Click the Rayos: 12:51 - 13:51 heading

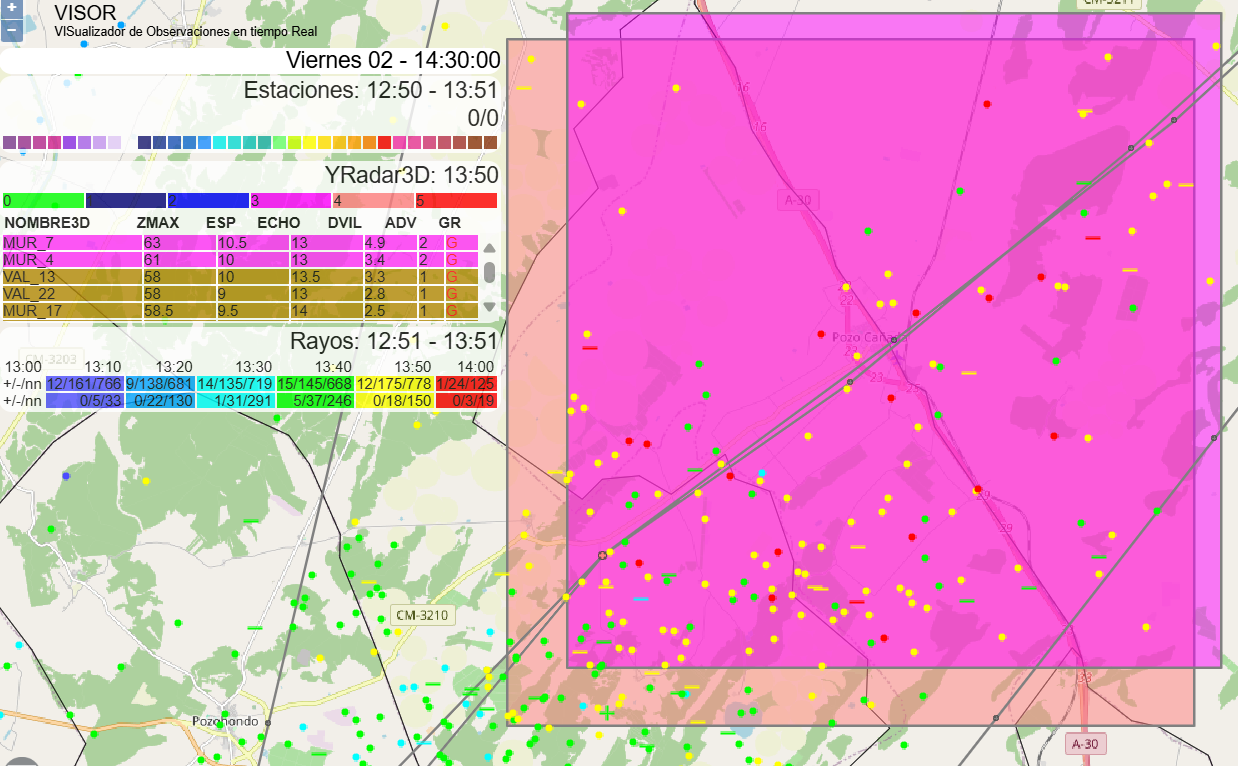394,341
